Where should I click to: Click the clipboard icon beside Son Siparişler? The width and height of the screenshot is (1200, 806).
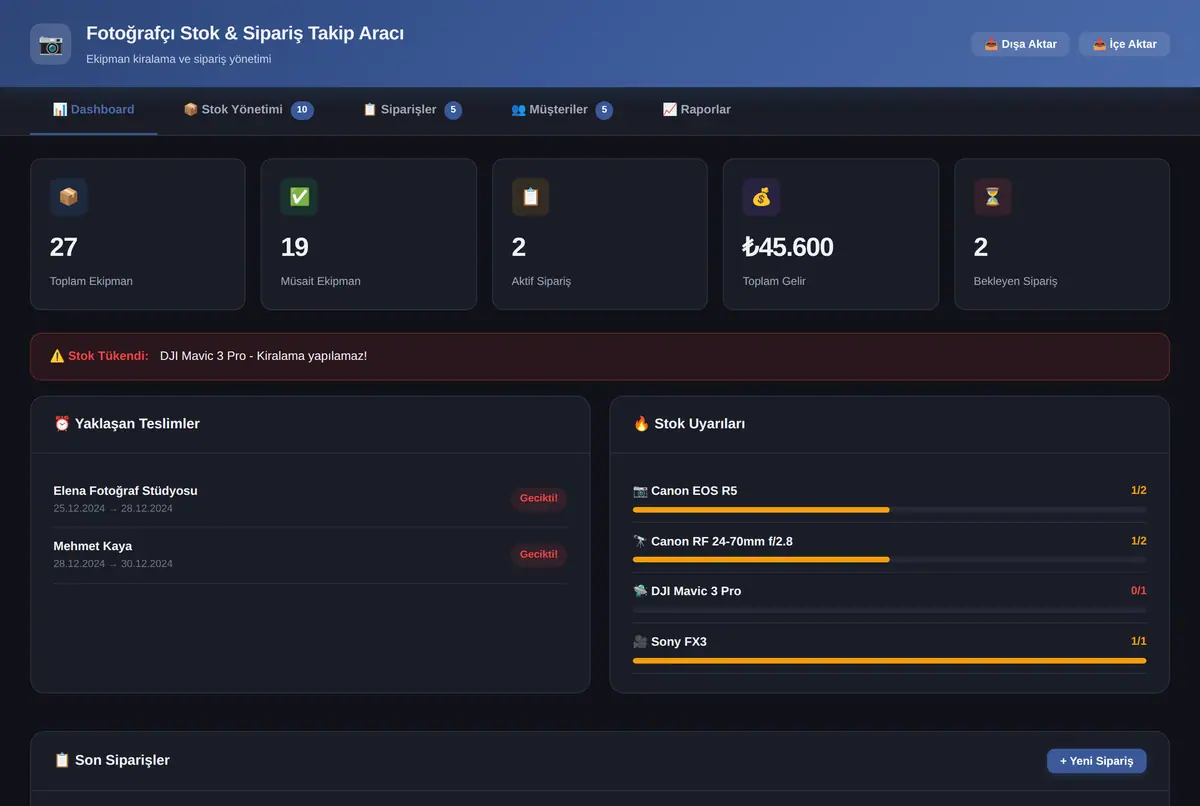pyautogui.click(x=62, y=760)
